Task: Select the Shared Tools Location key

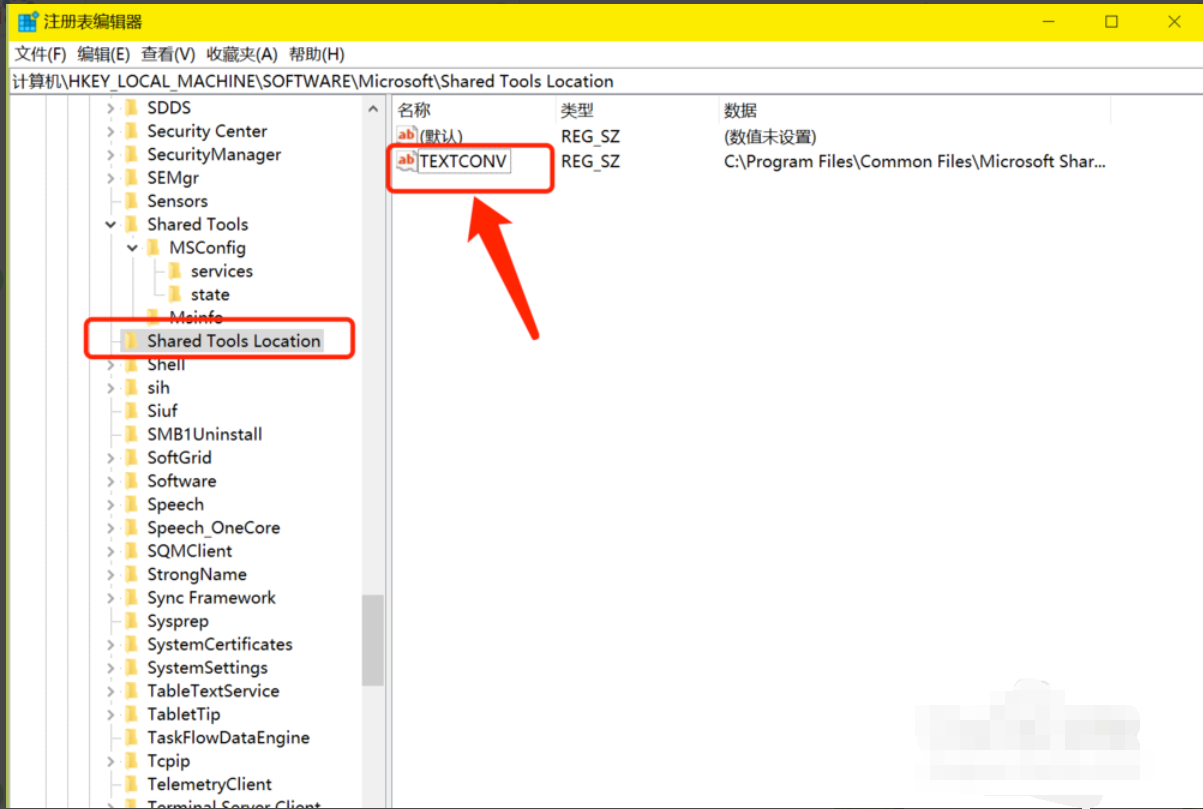Action: (233, 341)
